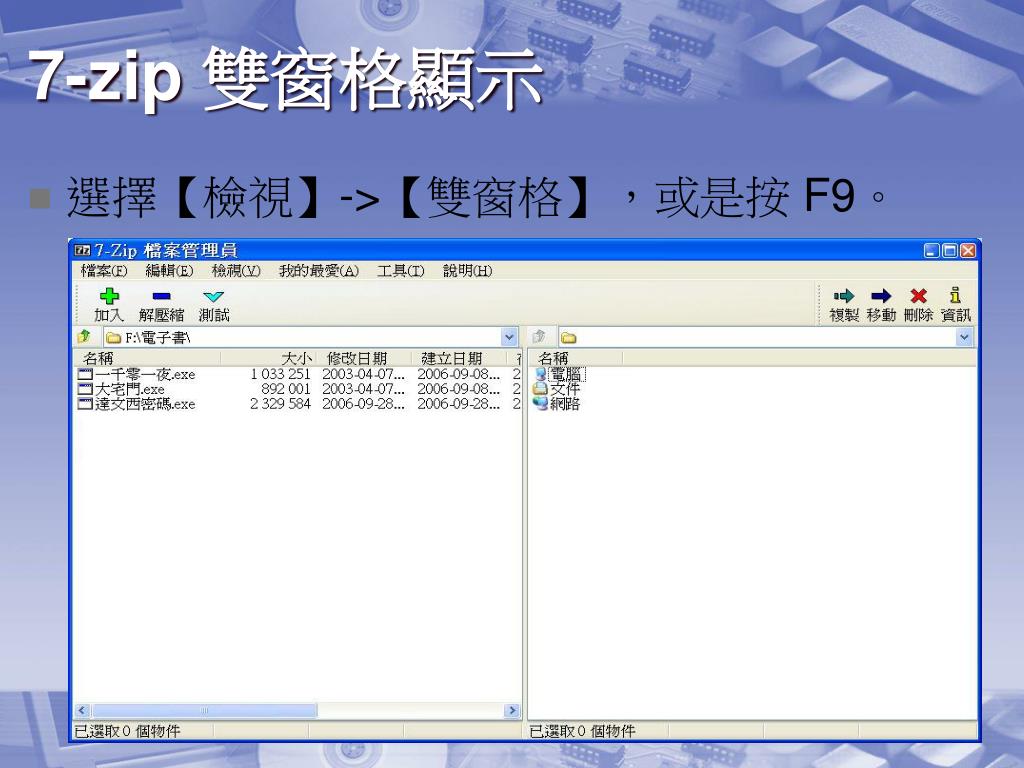This screenshot has width=1024, height=768.
Task: Select 網路 in the right pane
Action: pos(565,404)
